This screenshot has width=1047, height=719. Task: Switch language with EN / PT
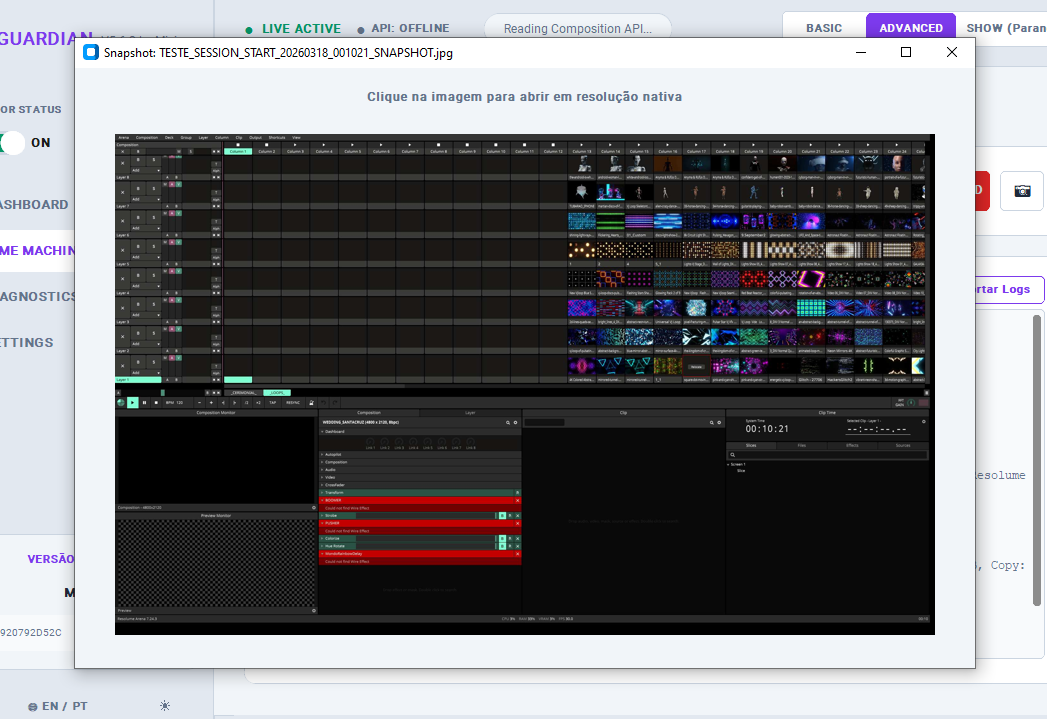(x=65, y=706)
